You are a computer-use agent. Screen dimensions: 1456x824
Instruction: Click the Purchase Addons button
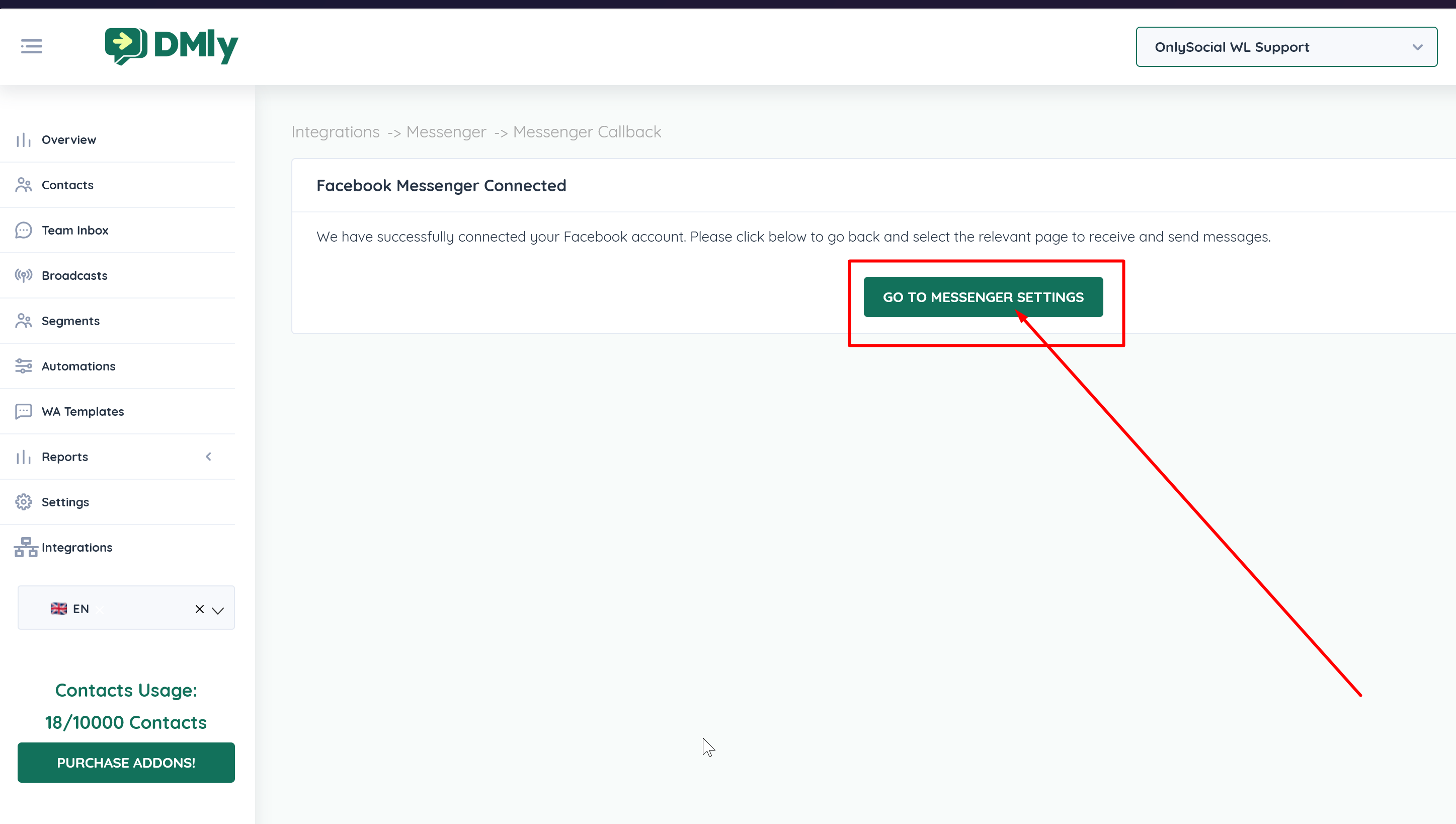[126, 762]
